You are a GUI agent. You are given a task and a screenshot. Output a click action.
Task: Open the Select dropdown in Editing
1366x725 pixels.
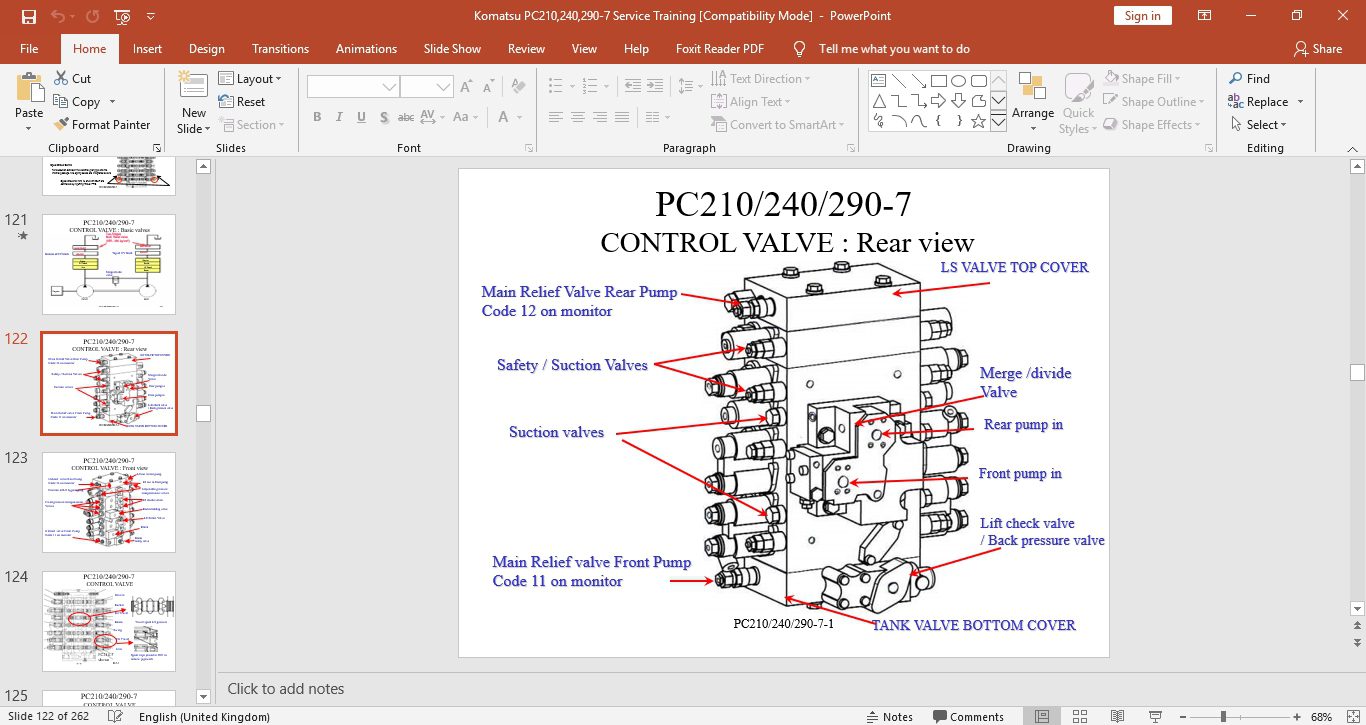coord(1257,124)
